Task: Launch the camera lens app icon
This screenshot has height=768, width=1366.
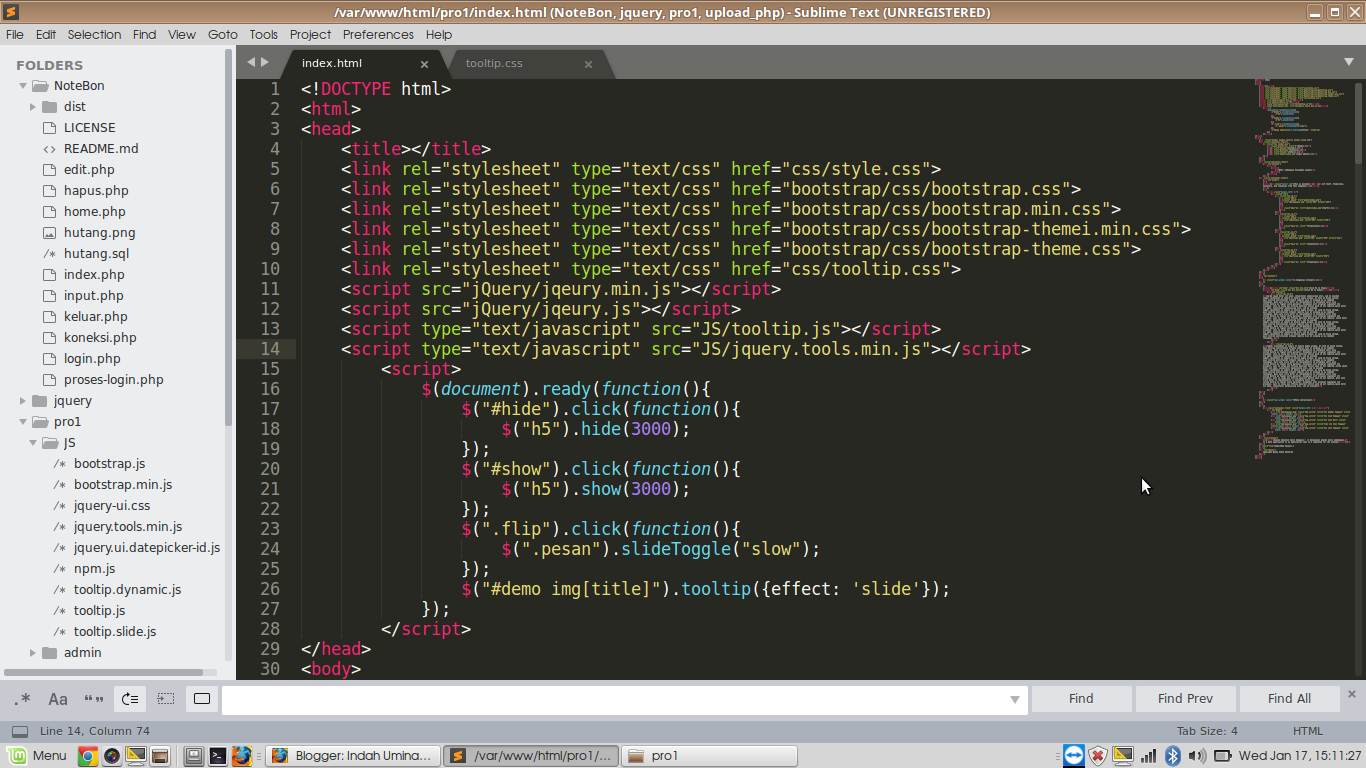Action: click(x=112, y=756)
